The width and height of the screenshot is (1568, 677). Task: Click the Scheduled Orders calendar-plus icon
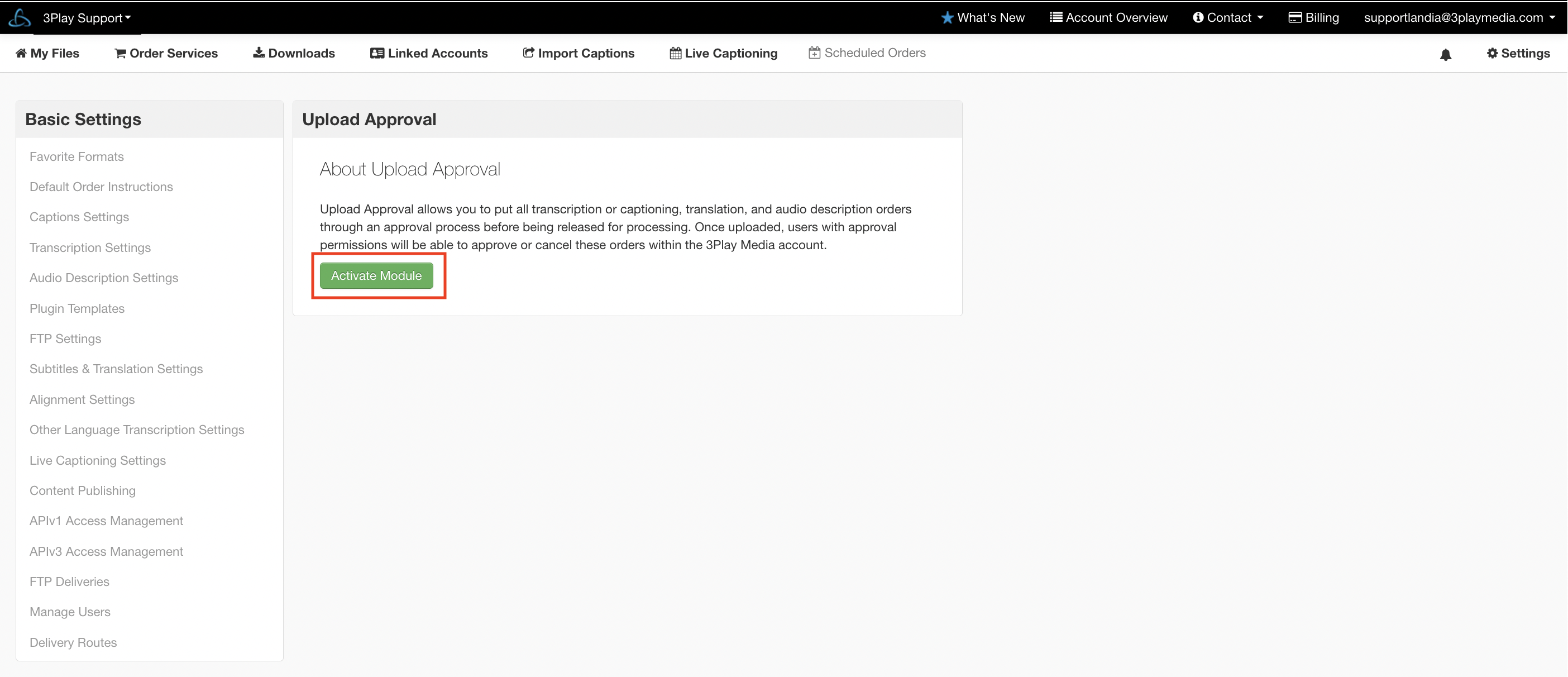pyautogui.click(x=815, y=53)
